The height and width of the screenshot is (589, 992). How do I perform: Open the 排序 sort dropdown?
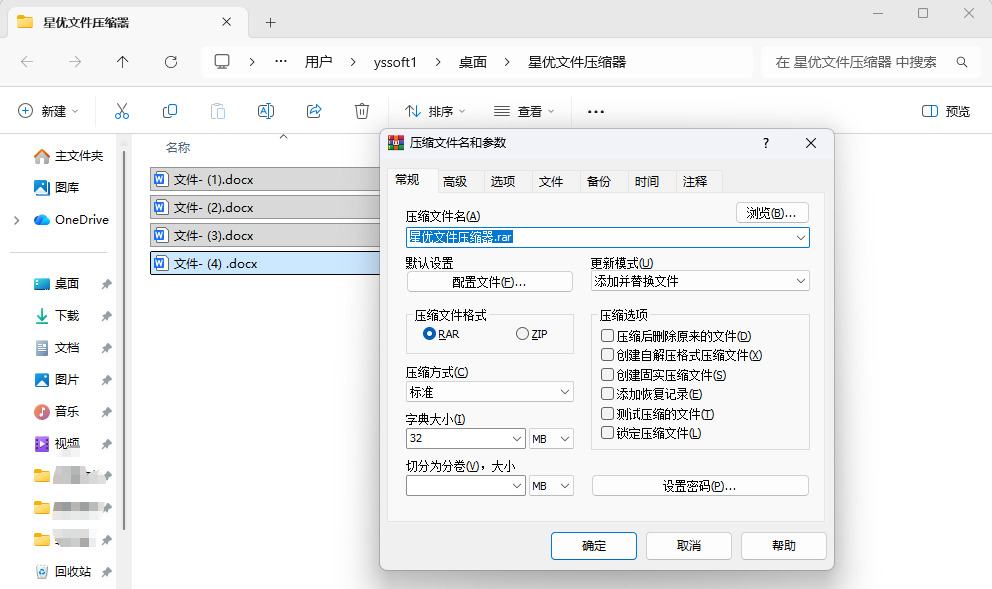435,111
